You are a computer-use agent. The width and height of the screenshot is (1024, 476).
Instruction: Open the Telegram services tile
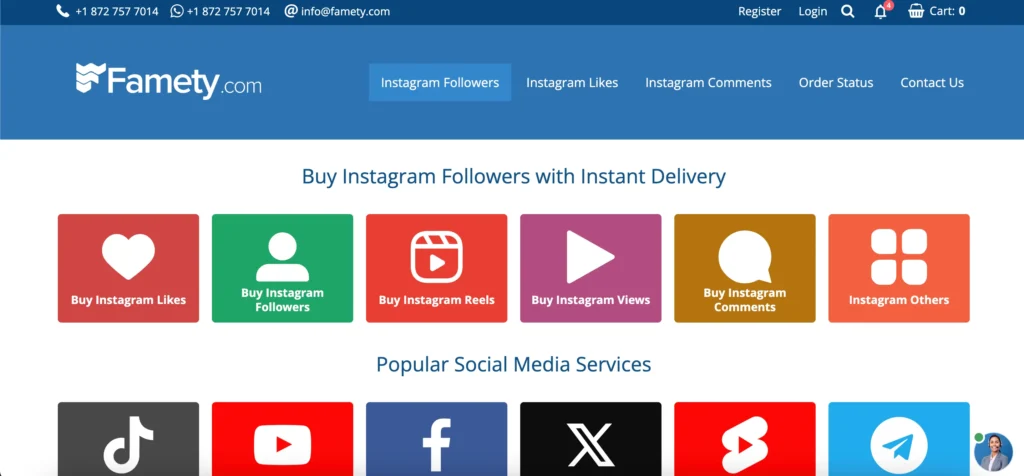(x=899, y=439)
